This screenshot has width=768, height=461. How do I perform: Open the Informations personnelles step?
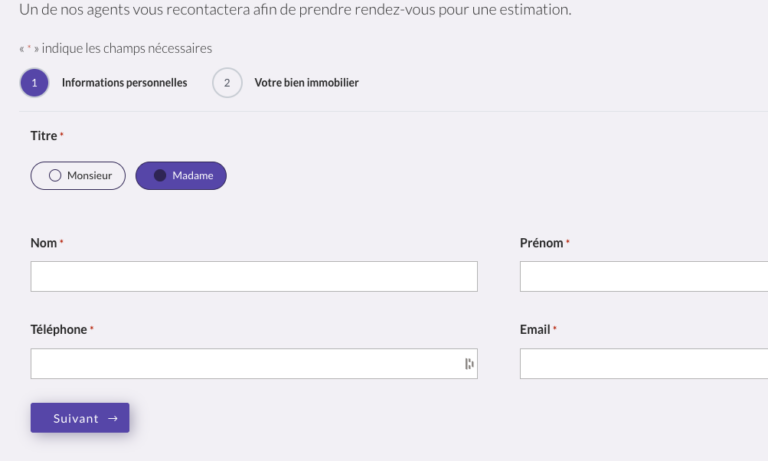[124, 83]
